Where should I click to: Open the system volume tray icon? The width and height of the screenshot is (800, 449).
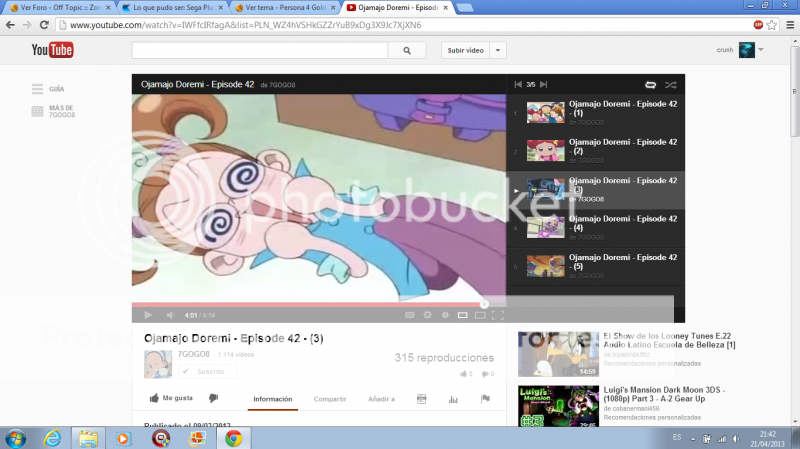click(736, 439)
